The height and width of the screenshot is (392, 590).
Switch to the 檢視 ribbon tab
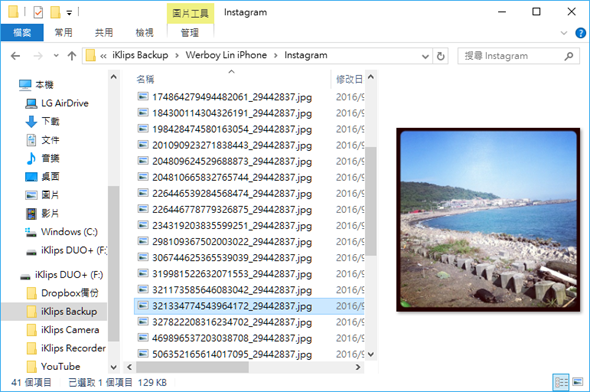(144, 33)
